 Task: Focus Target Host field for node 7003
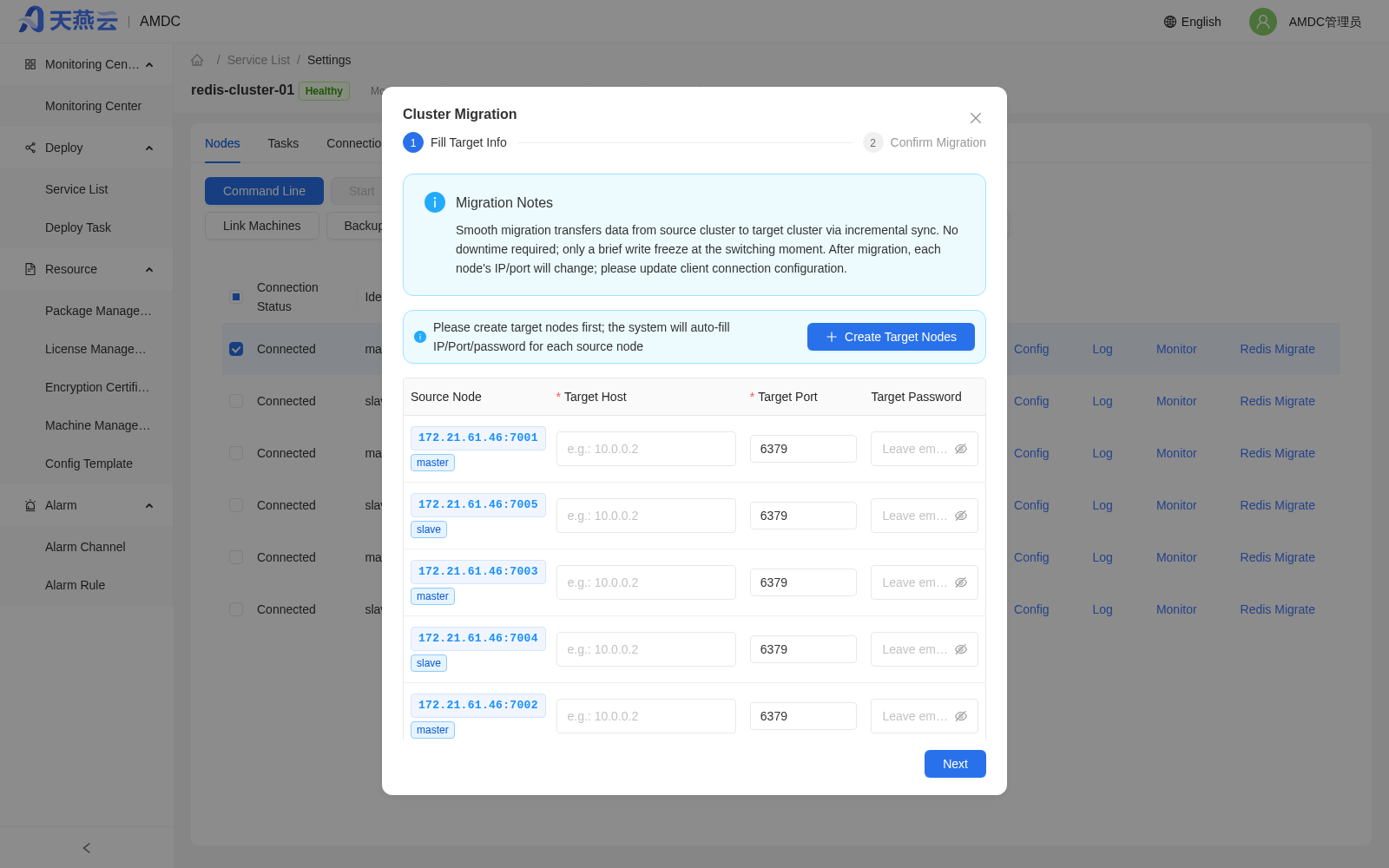(646, 582)
